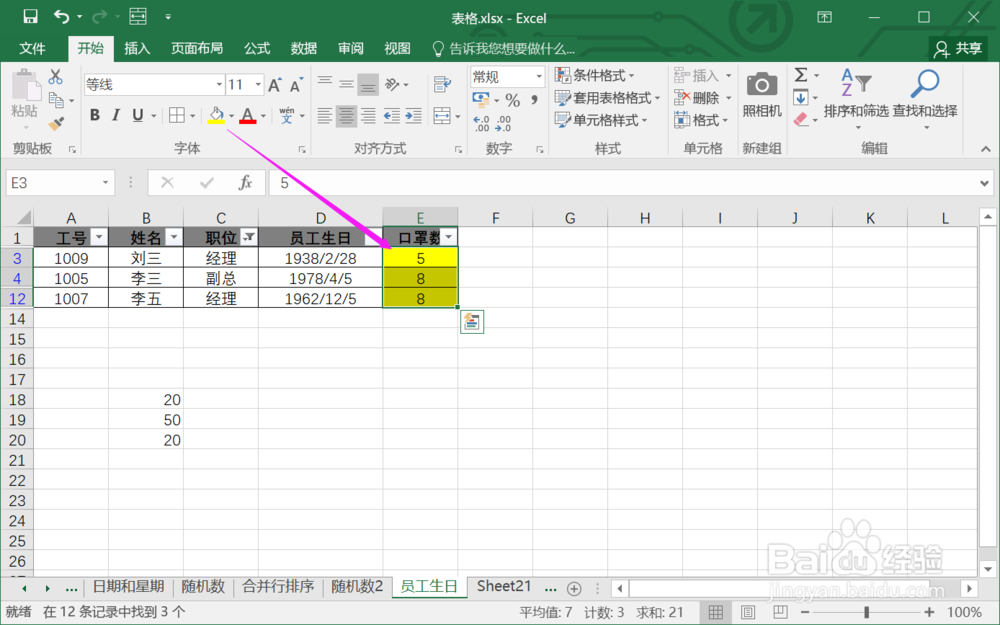Open filter dropdown on 口罩数 header

tap(448, 237)
